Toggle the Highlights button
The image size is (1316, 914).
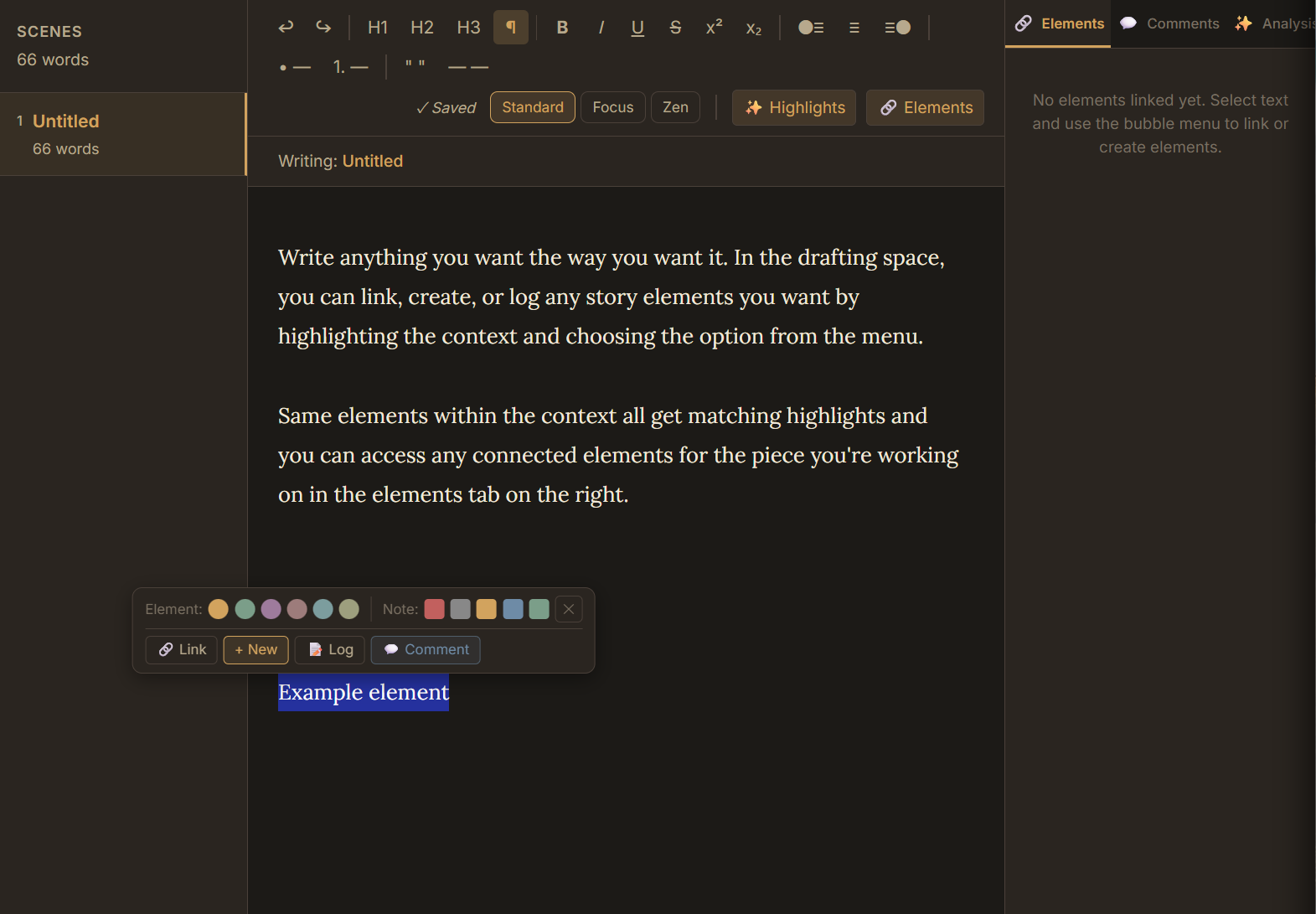click(x=794, y=107)
